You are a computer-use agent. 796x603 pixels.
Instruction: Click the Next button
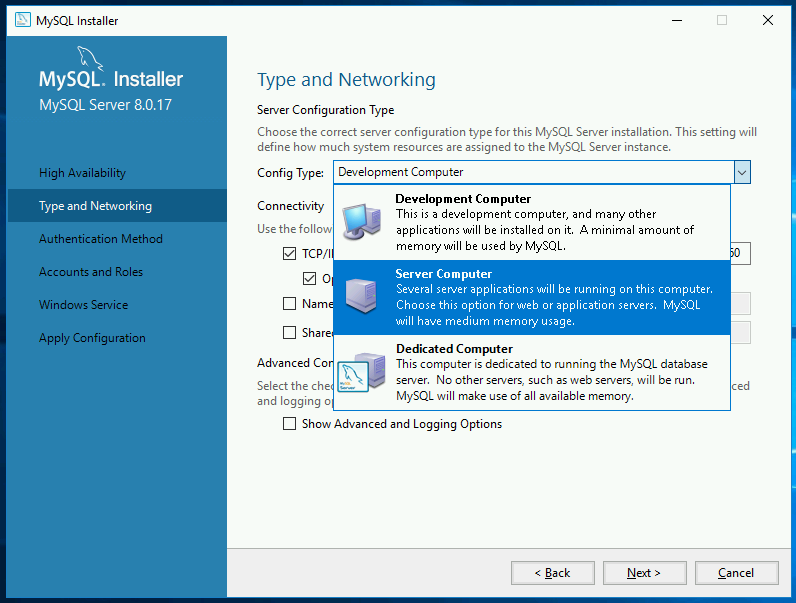[645, 573]
